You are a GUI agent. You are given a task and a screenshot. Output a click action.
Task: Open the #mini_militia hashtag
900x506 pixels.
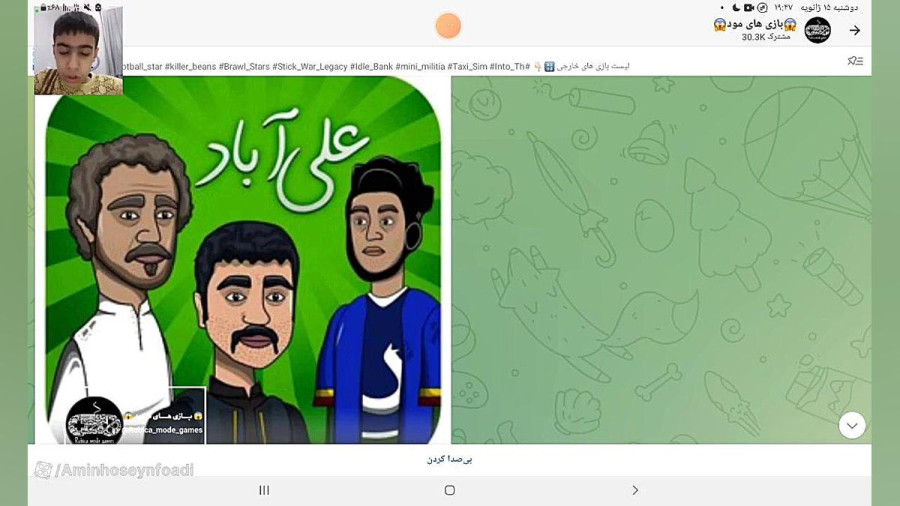pyautogui.click(x=420, y=67)
